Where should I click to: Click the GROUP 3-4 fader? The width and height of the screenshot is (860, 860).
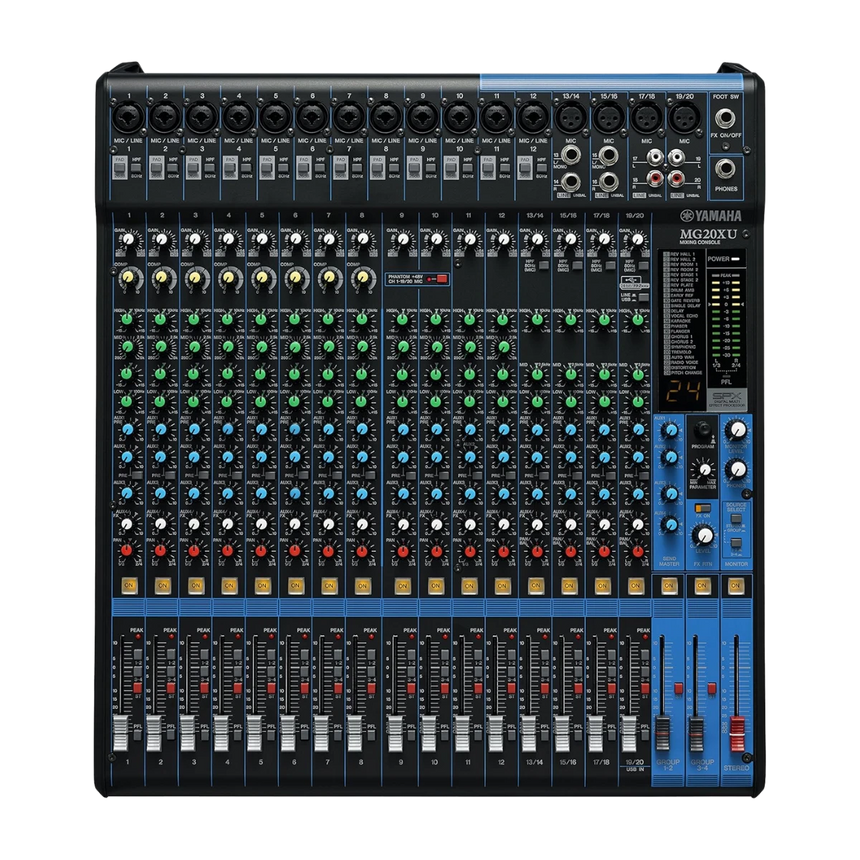[x=696, y=734]
